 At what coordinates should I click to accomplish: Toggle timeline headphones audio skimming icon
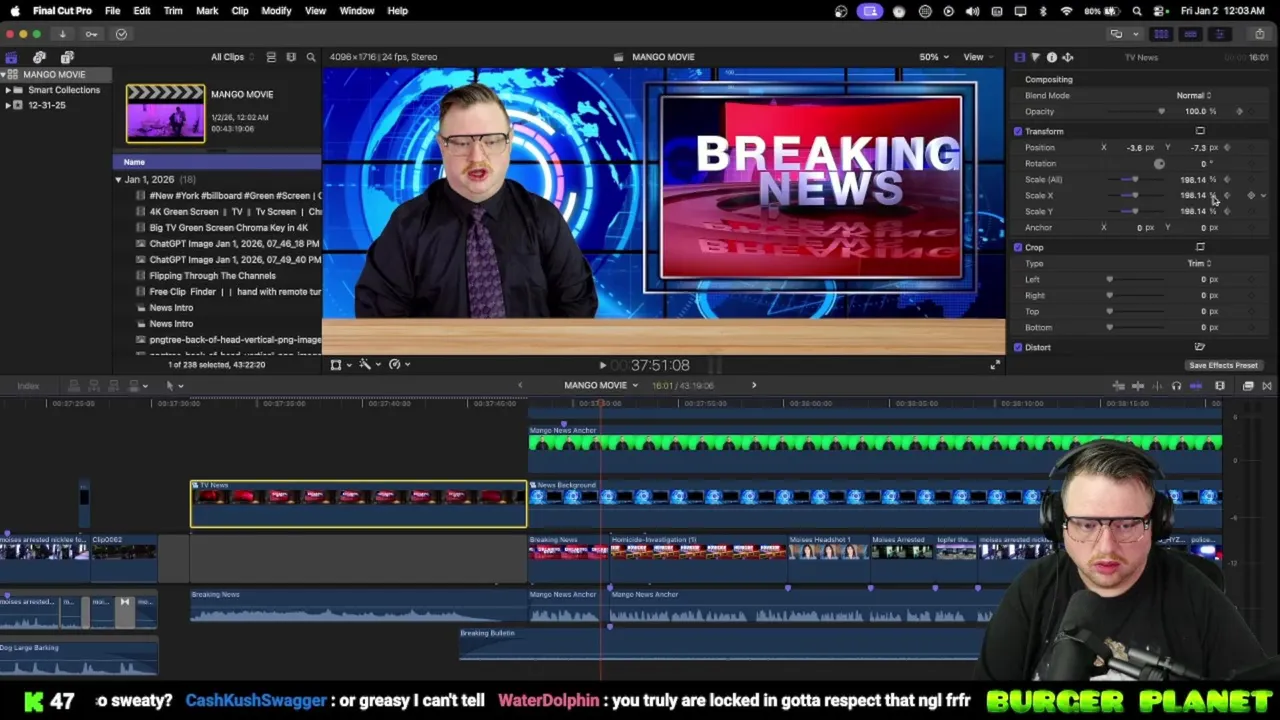[x=1176, y=386]
